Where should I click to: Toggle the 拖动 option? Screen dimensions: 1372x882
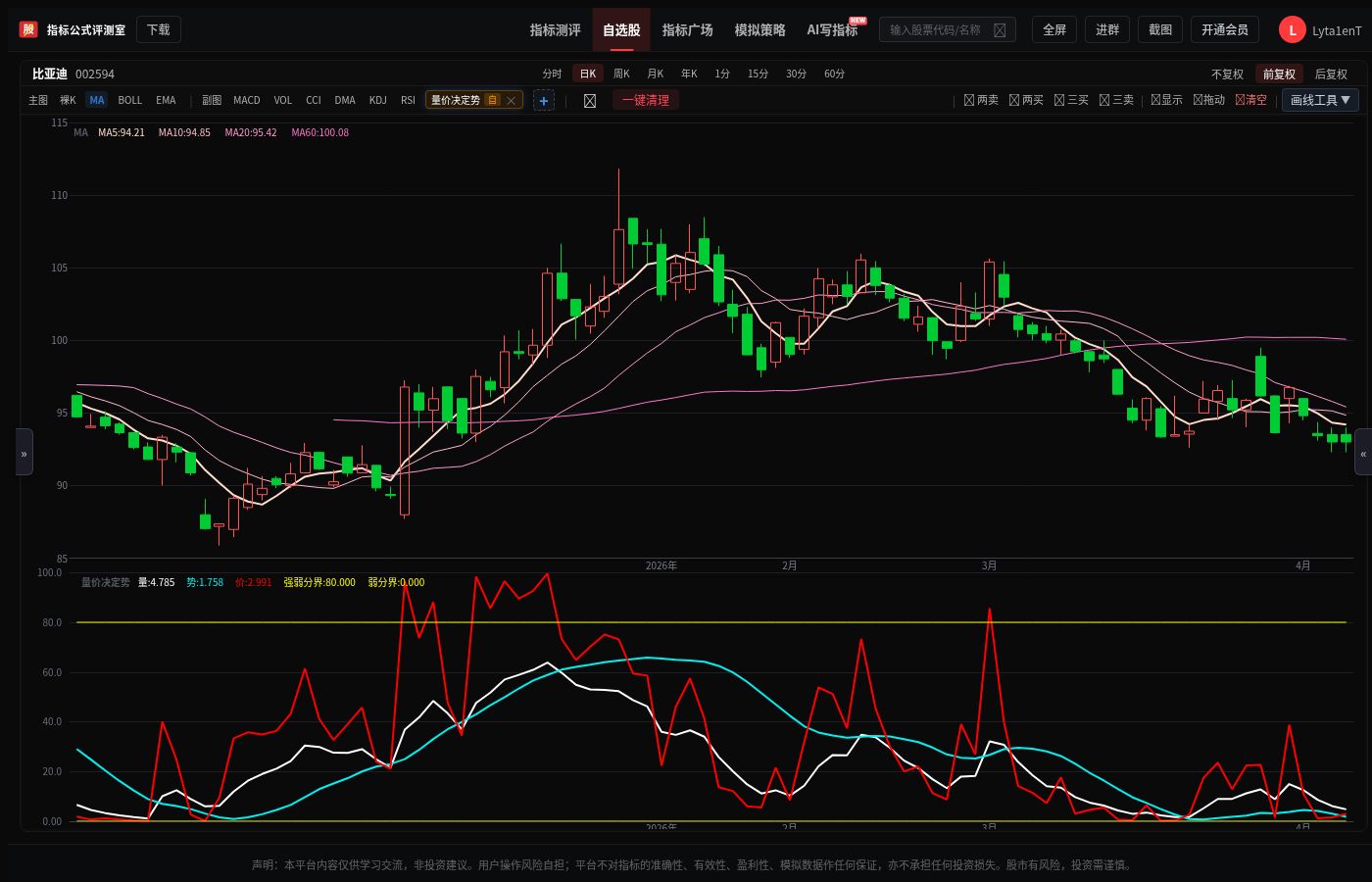tap(1208, 100)
